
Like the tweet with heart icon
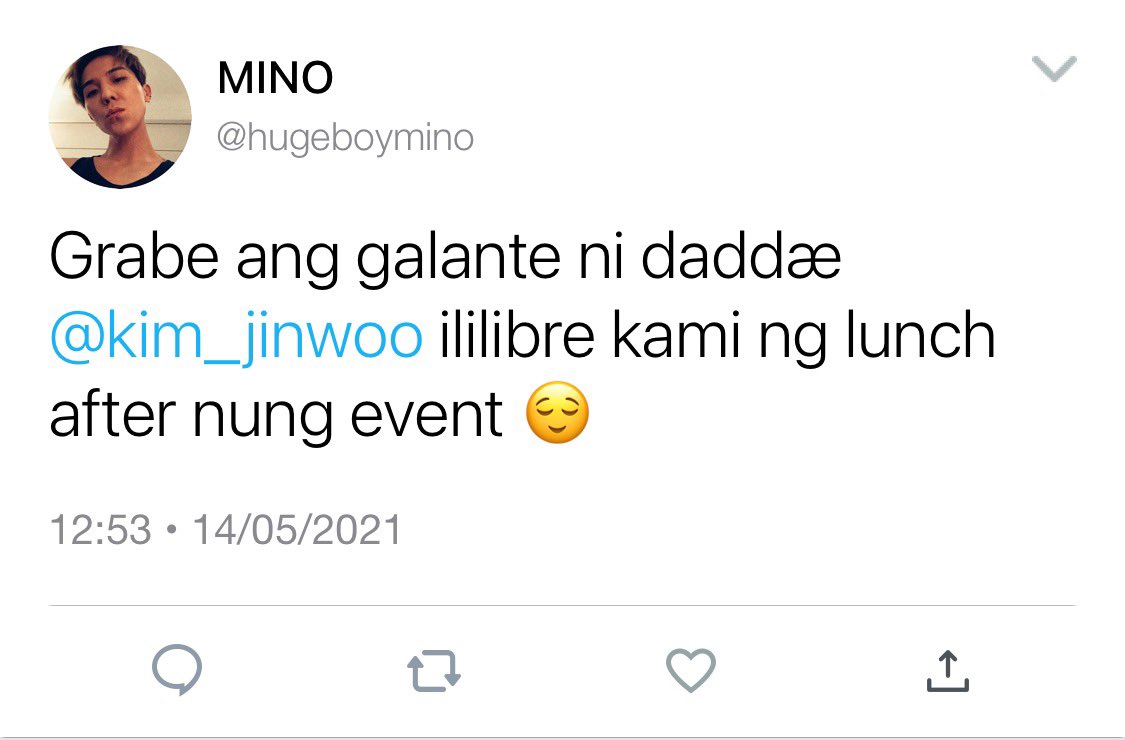[x=691, y=670]
